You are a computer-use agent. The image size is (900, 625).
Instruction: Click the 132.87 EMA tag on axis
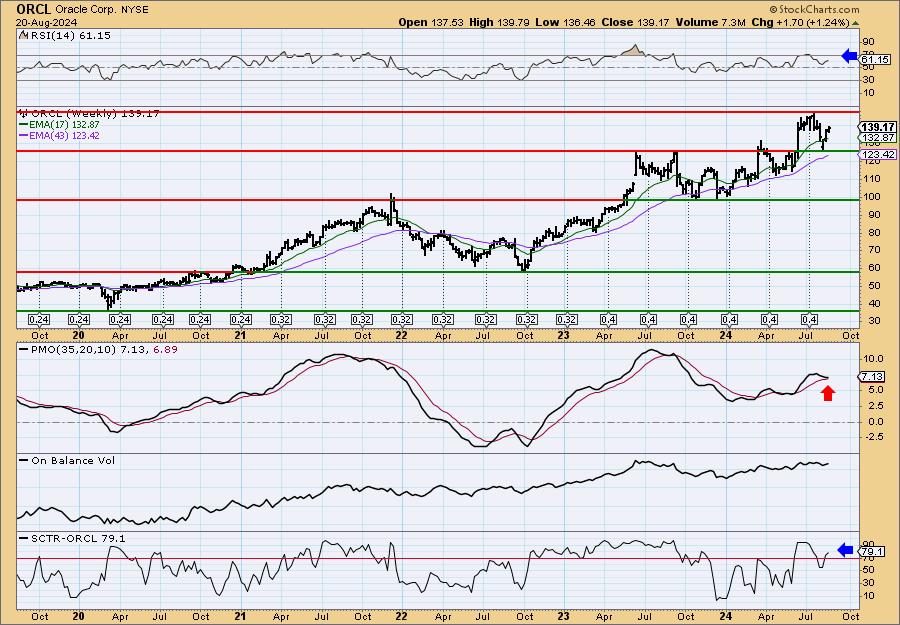tap(878, 138)
